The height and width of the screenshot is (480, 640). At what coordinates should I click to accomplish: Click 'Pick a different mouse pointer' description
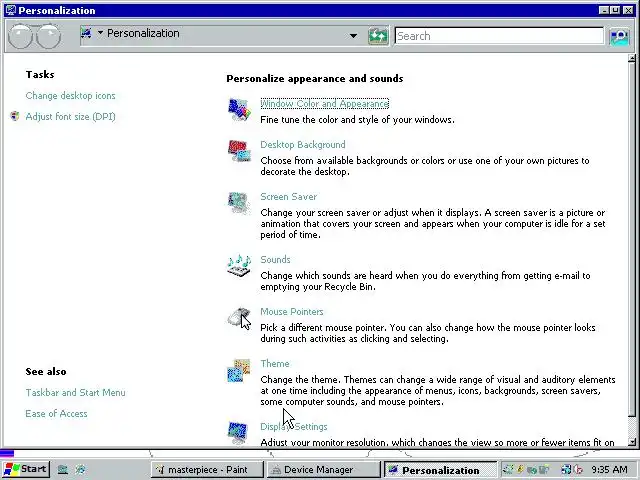428,333
